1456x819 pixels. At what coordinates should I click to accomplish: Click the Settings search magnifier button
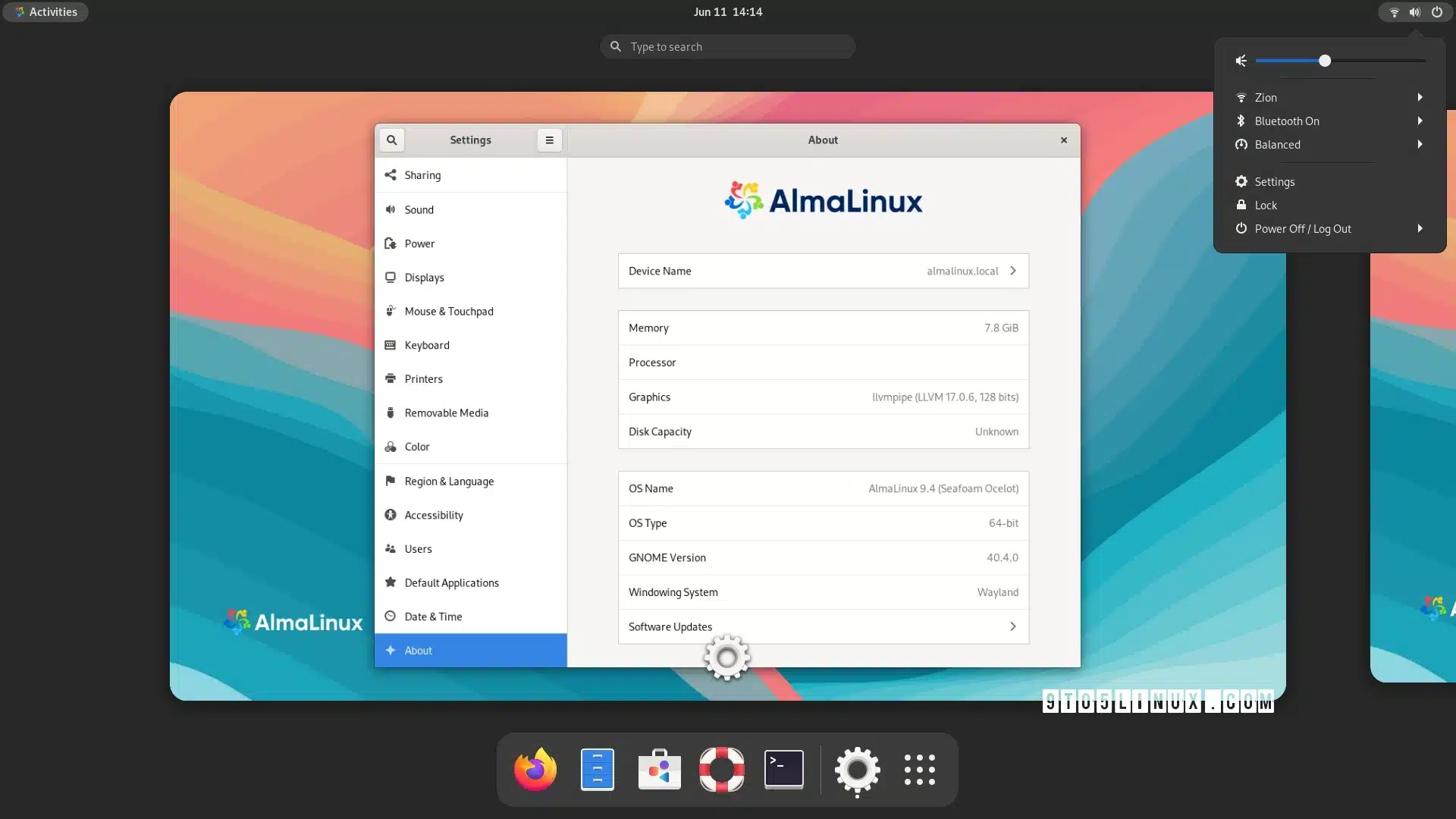(391, 140)
